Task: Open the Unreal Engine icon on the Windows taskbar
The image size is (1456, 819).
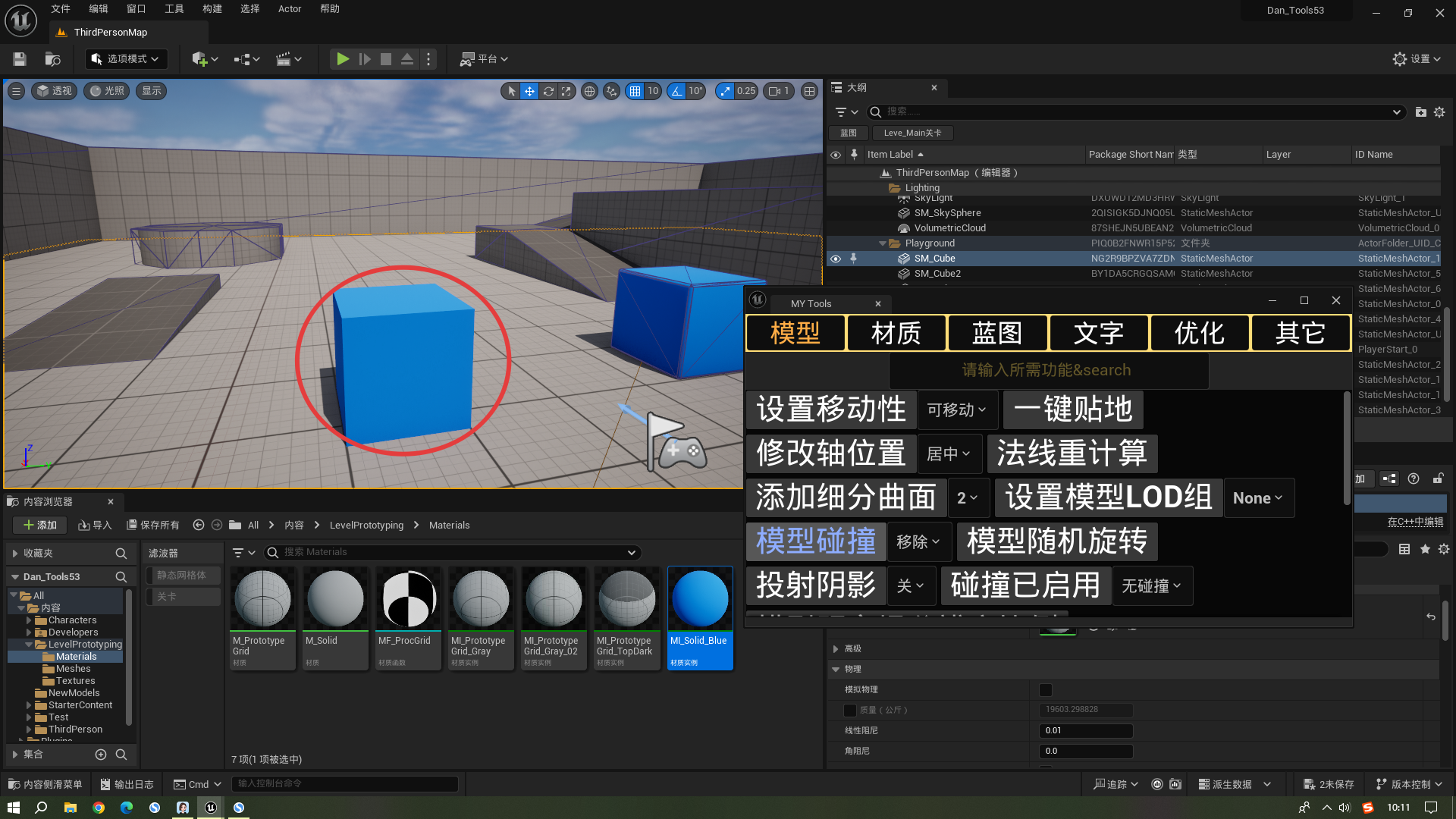Action: [211, 808]
